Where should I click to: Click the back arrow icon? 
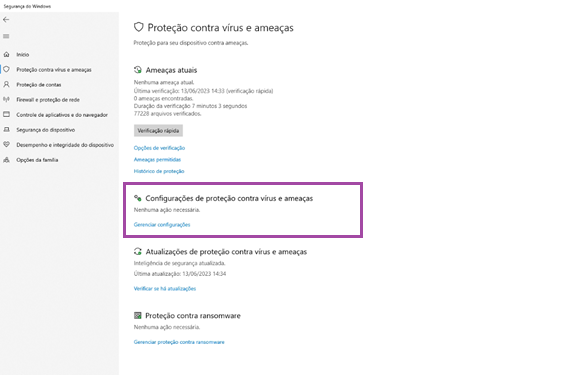(6, 20)
